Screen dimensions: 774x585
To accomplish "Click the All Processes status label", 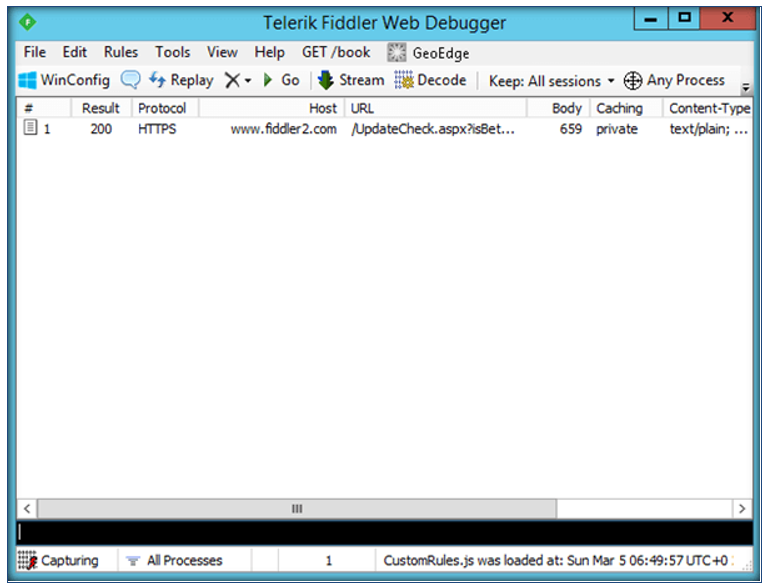I will click(185, 560).
